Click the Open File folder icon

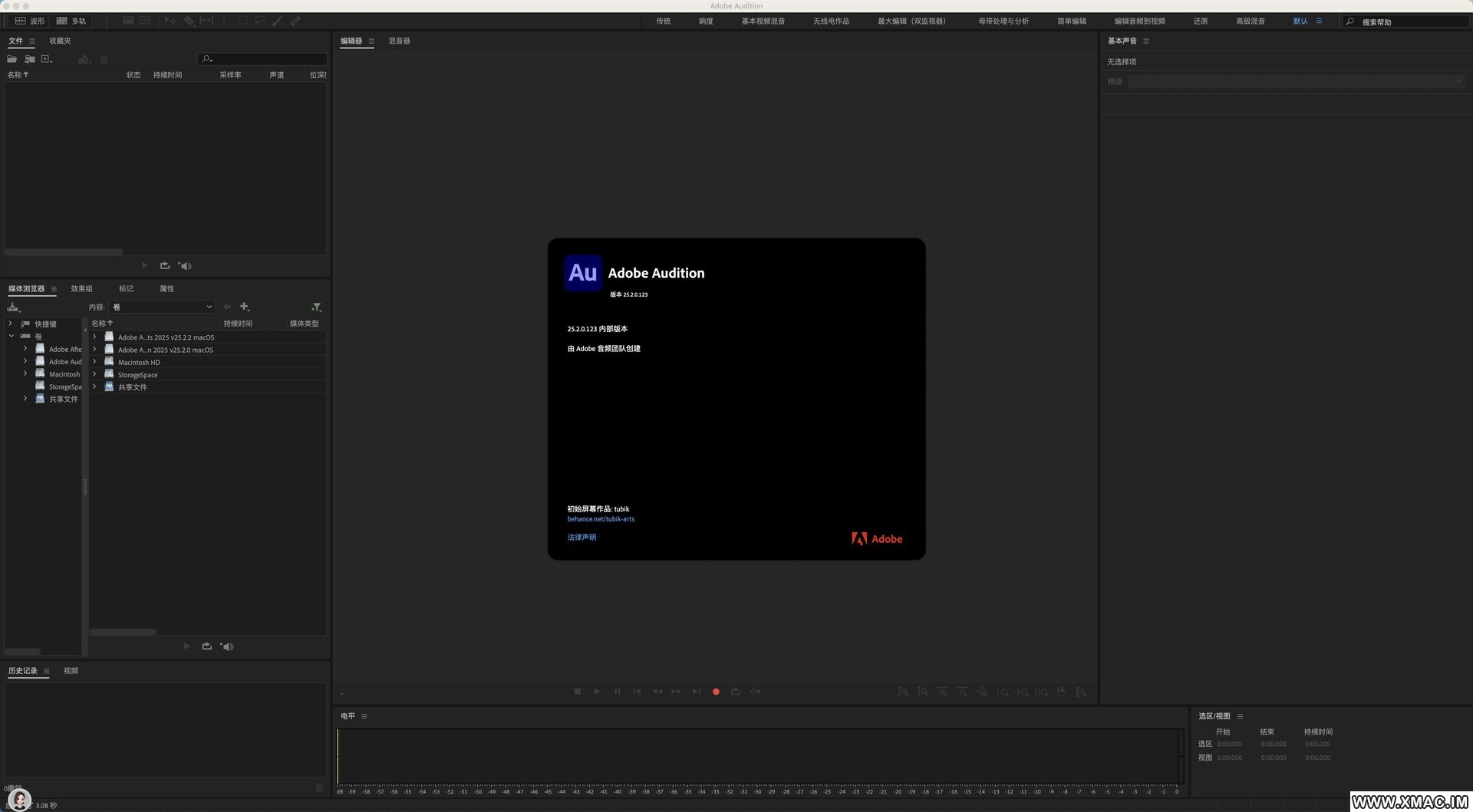coord(12,59)
